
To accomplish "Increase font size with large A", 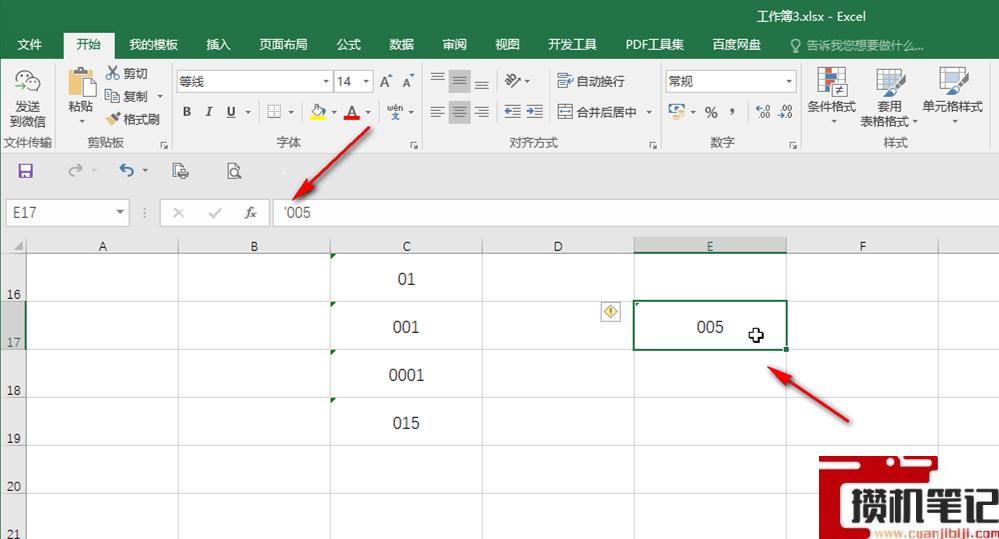I will (385, 82).
